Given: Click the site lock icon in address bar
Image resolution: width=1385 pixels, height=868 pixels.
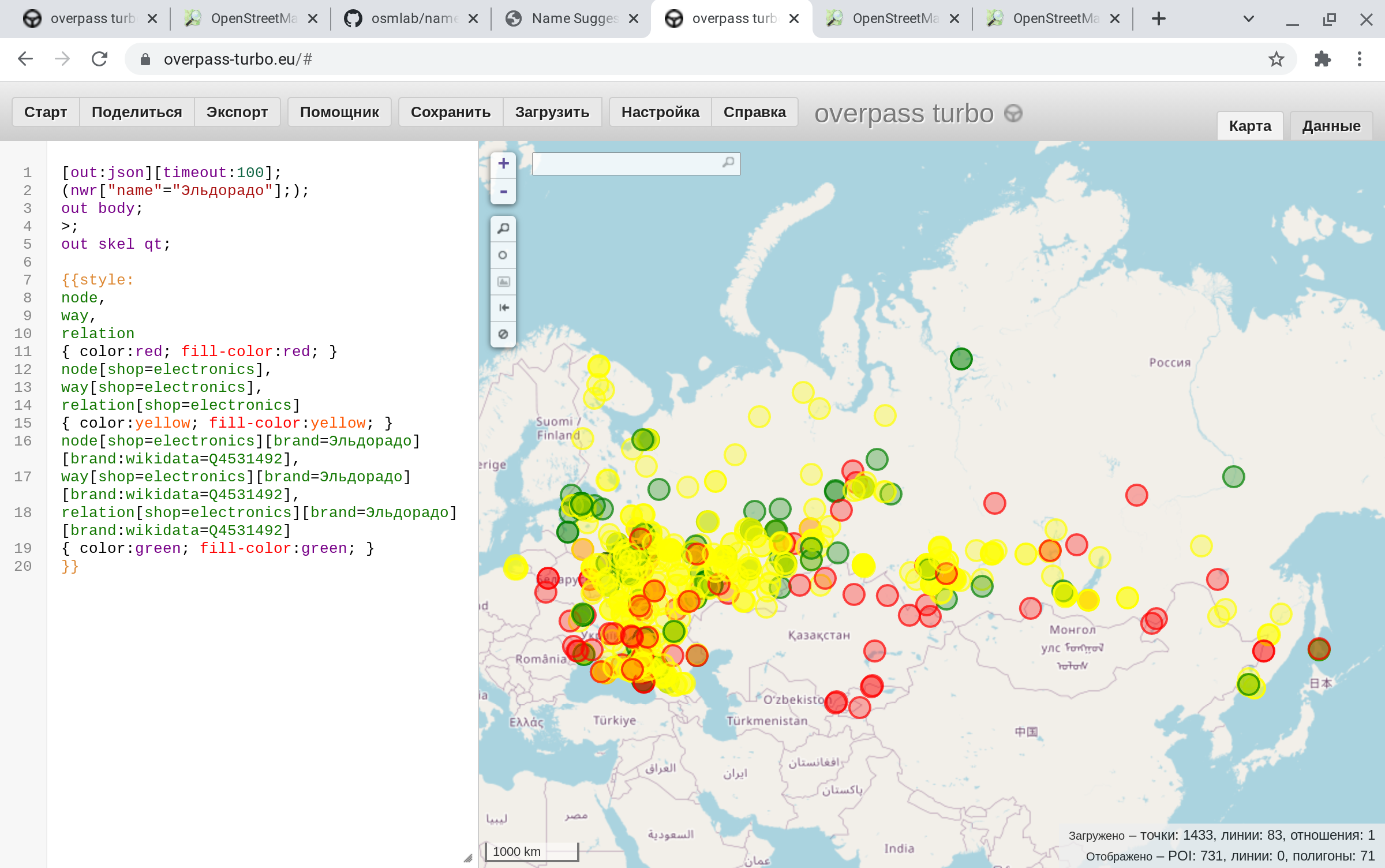Looking at the screenshot, I should (145, 59).
